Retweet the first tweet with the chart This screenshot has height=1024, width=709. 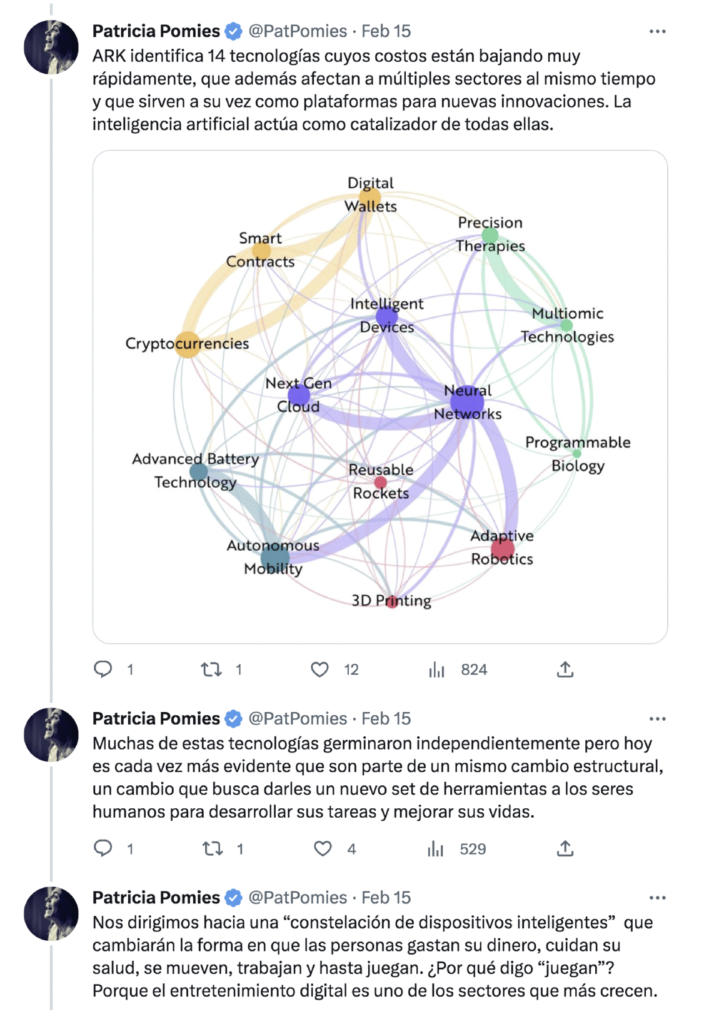(211, 669)
